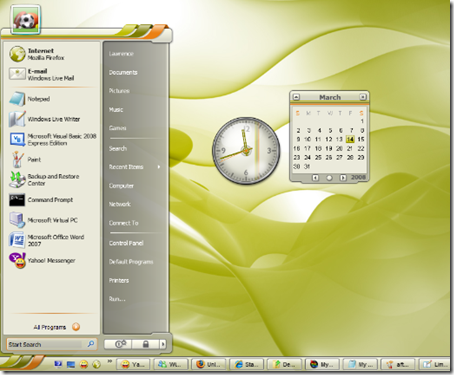This screenshot has height=375, width=454.
Task: Open Games from the Start menu
Action: 117,128
